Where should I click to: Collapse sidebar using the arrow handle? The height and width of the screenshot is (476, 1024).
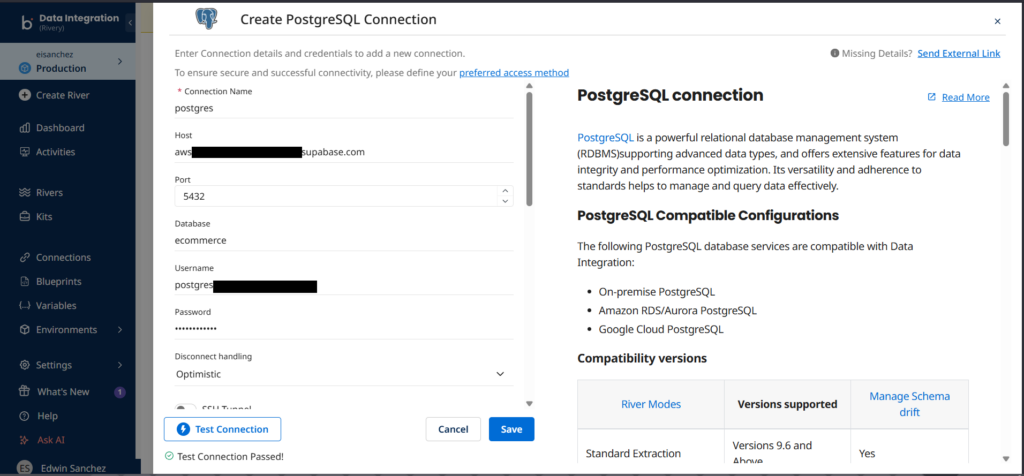[x=130, y=23]
